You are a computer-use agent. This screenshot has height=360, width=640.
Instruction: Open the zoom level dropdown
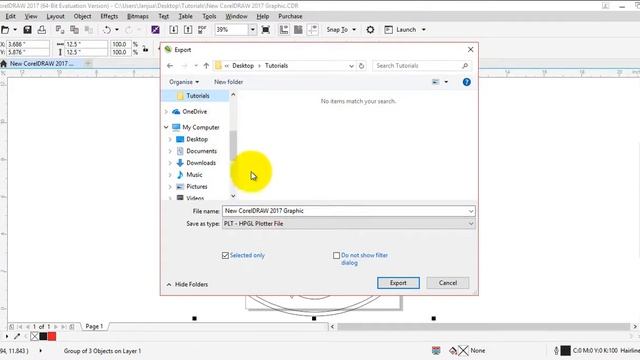[x=253, y=30]
